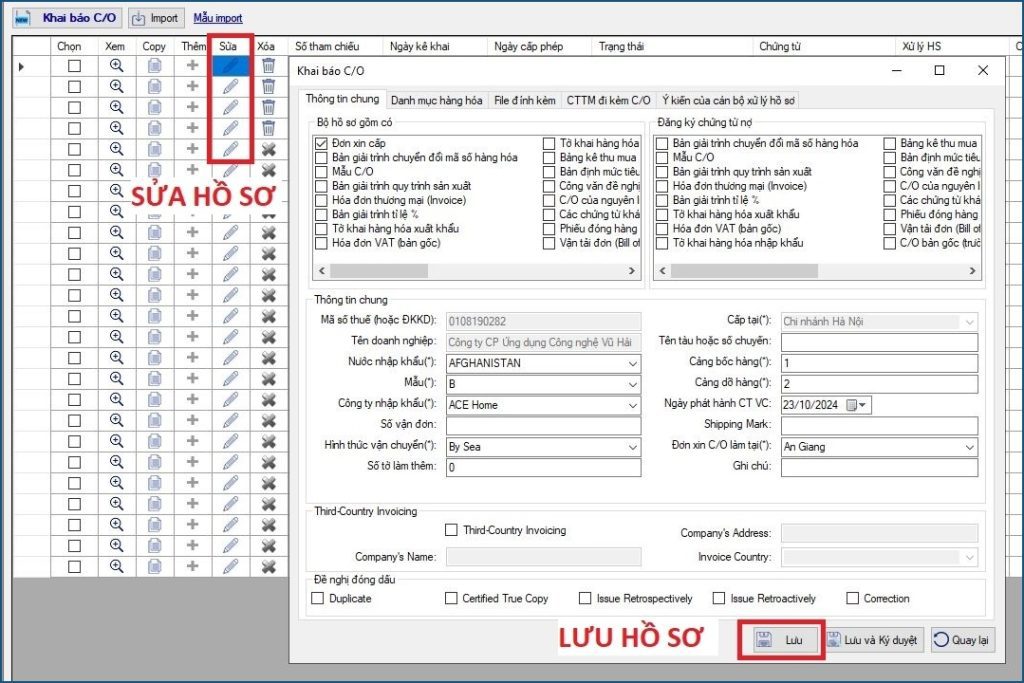Viewport: 1024px width, 683px height.
Task: Click the left scroll arrow in Bộ hồ sơ gồm có
Action: [x=321, y=270]
